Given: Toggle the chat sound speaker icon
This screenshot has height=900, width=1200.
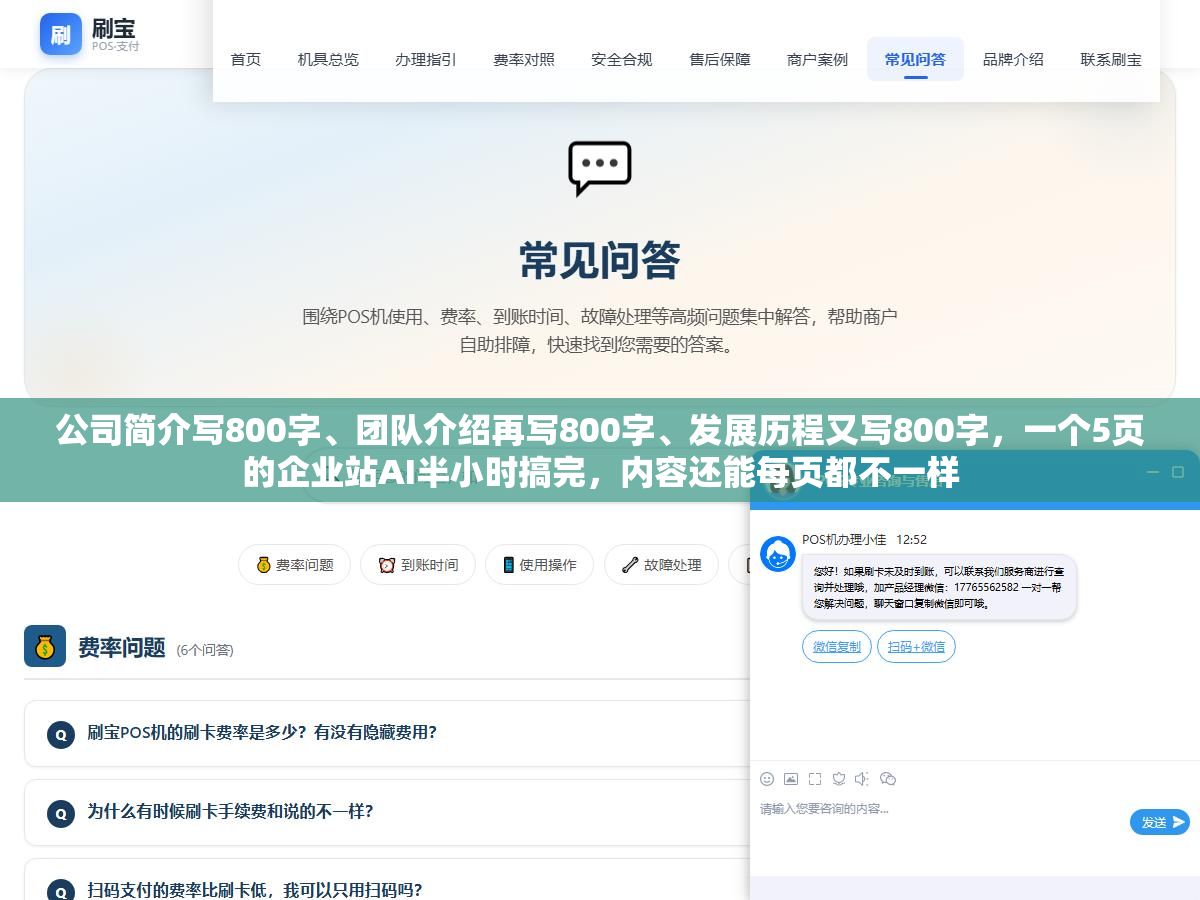Looking at the screenshot, I should (862, 779).
